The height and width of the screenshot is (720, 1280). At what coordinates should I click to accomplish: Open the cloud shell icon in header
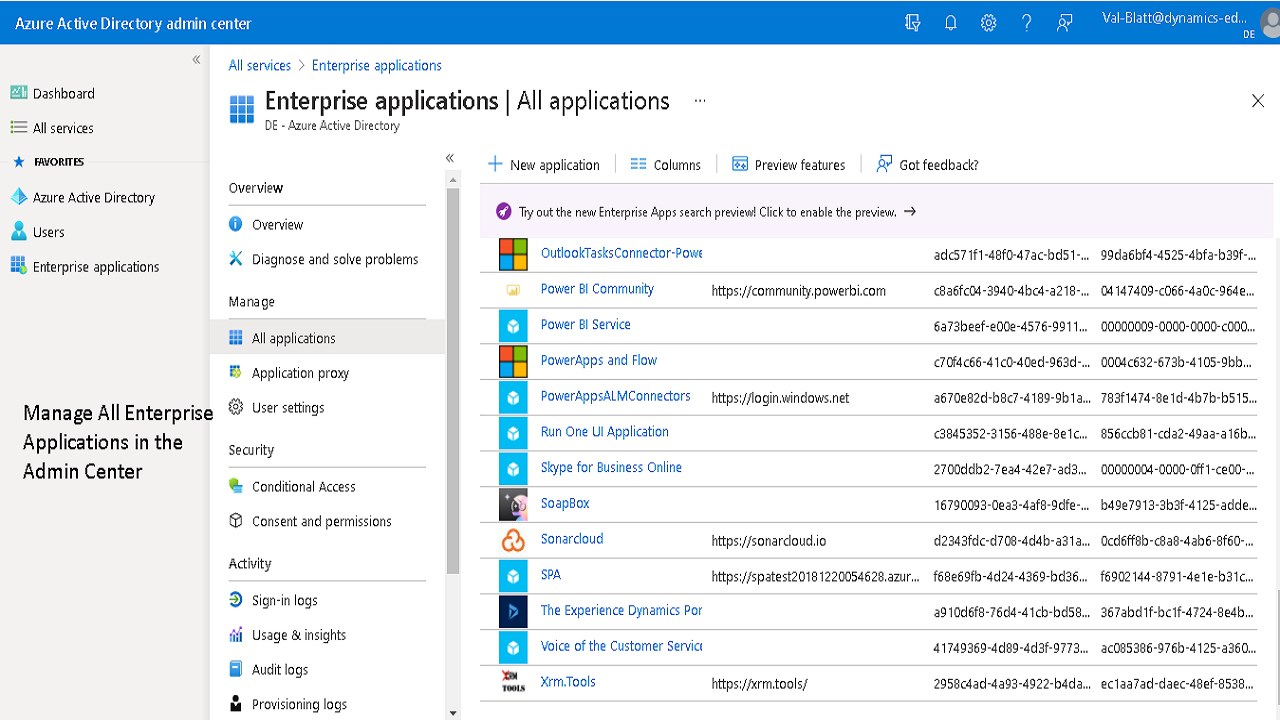[x=912, y=23]
